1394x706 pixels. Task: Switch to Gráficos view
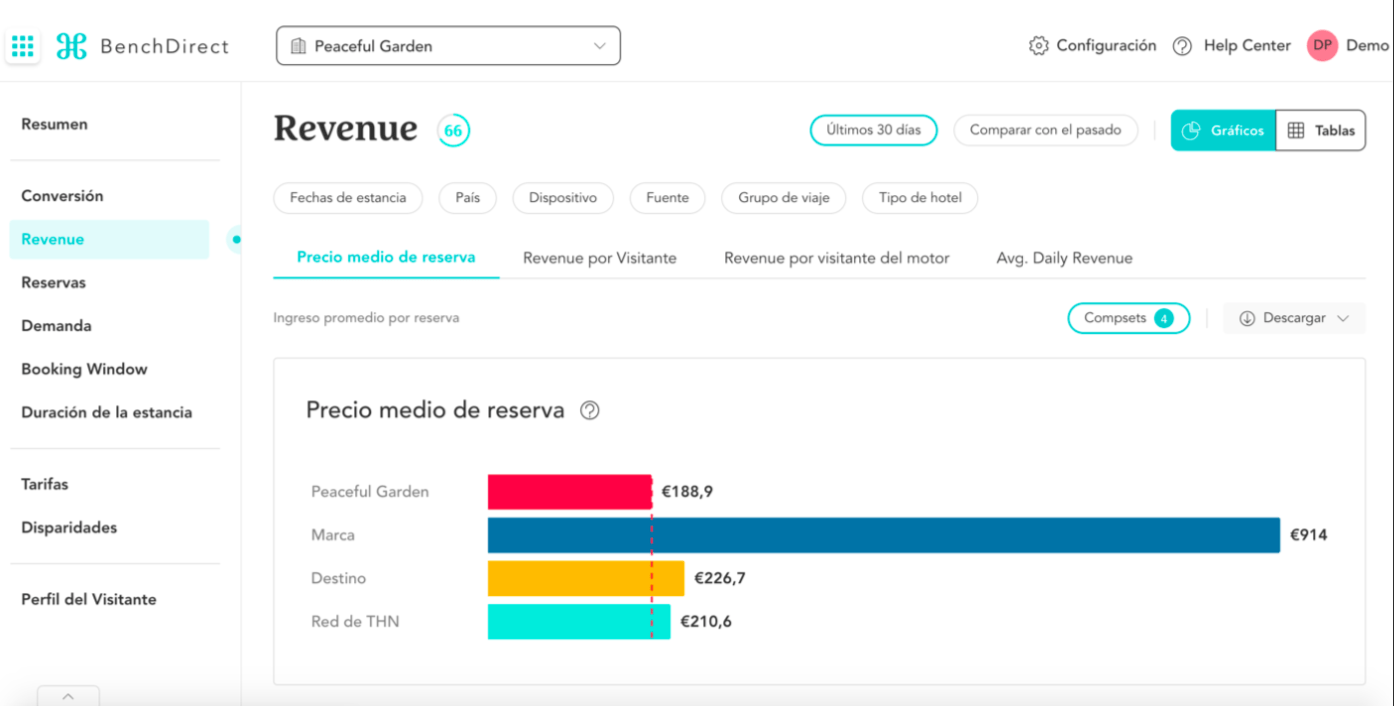1224,131
